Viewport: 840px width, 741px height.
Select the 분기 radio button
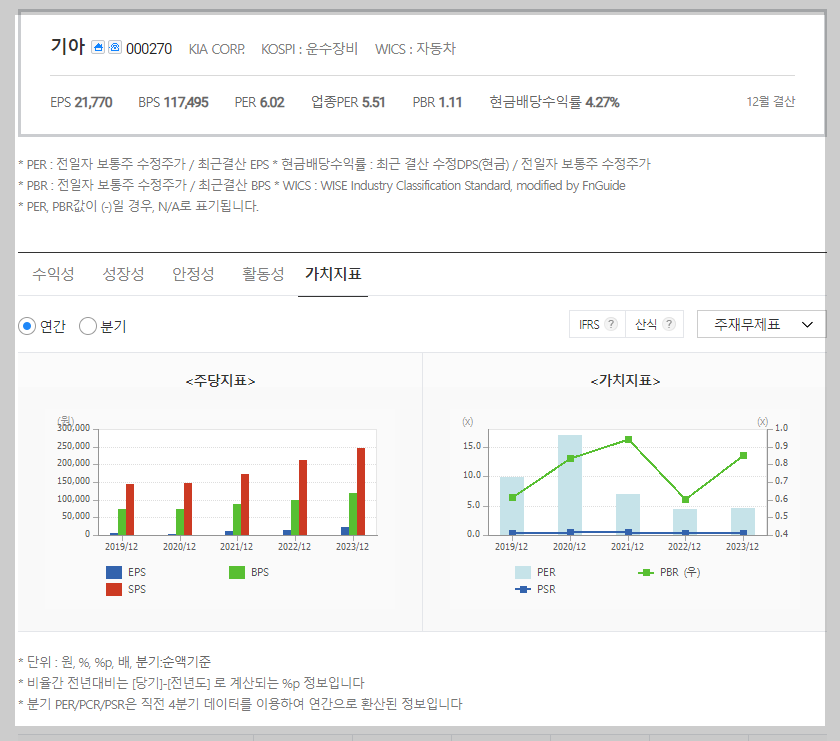pyautogui.click(x=88, y=326)
